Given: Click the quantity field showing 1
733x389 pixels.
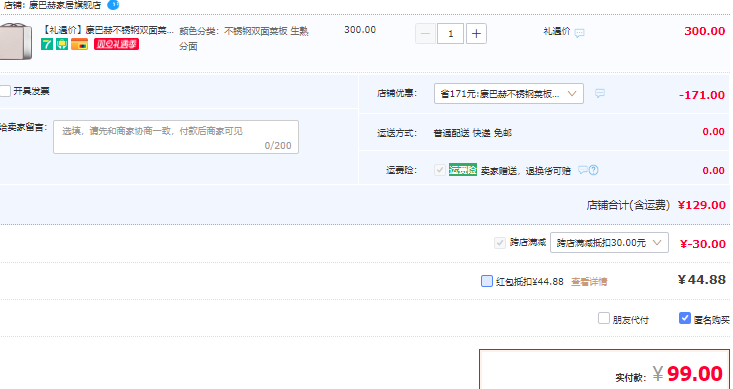Looking at the screenshot, I should coord(451,34).
